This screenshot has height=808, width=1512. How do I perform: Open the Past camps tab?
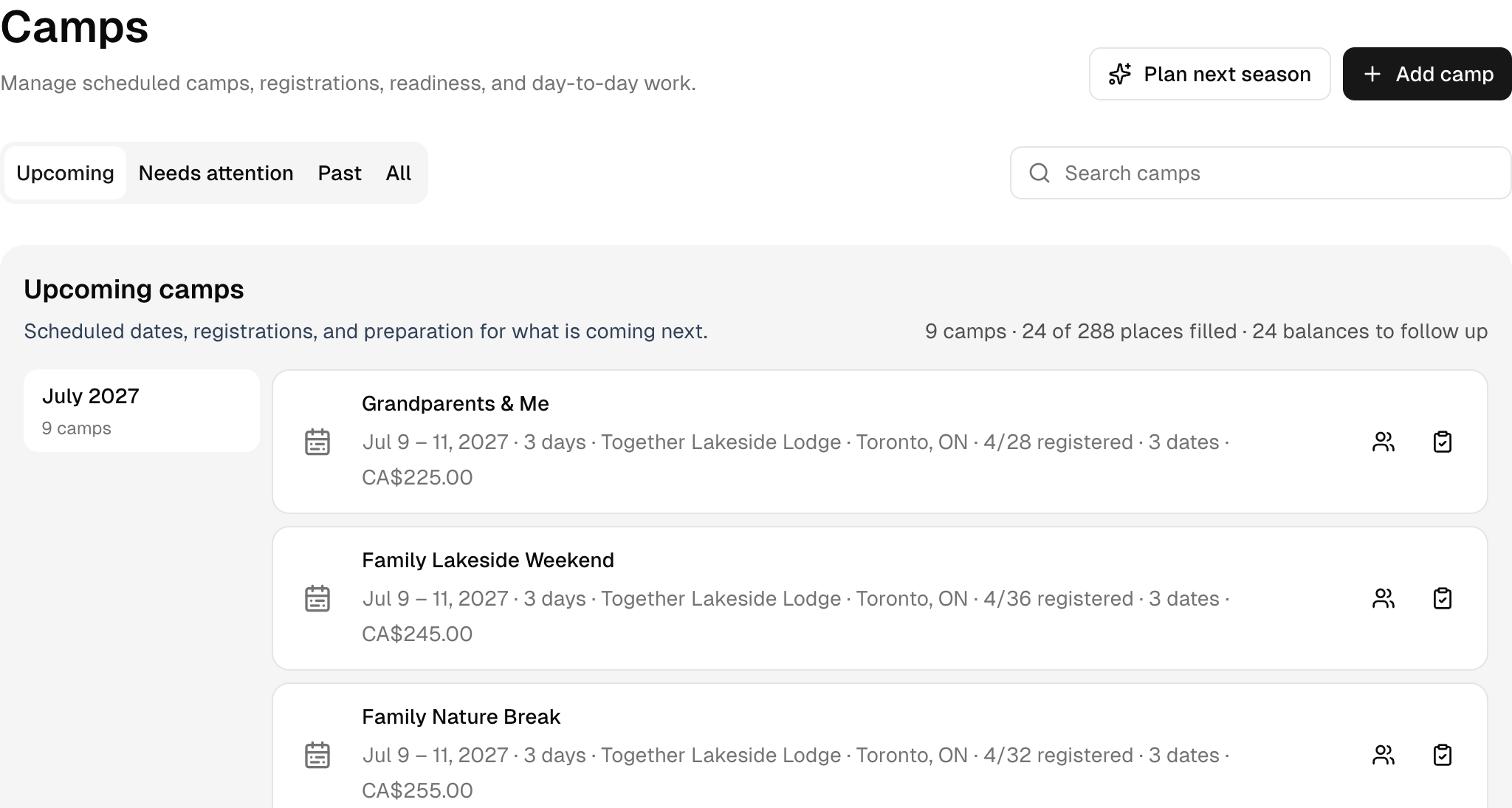coord(340,173)
